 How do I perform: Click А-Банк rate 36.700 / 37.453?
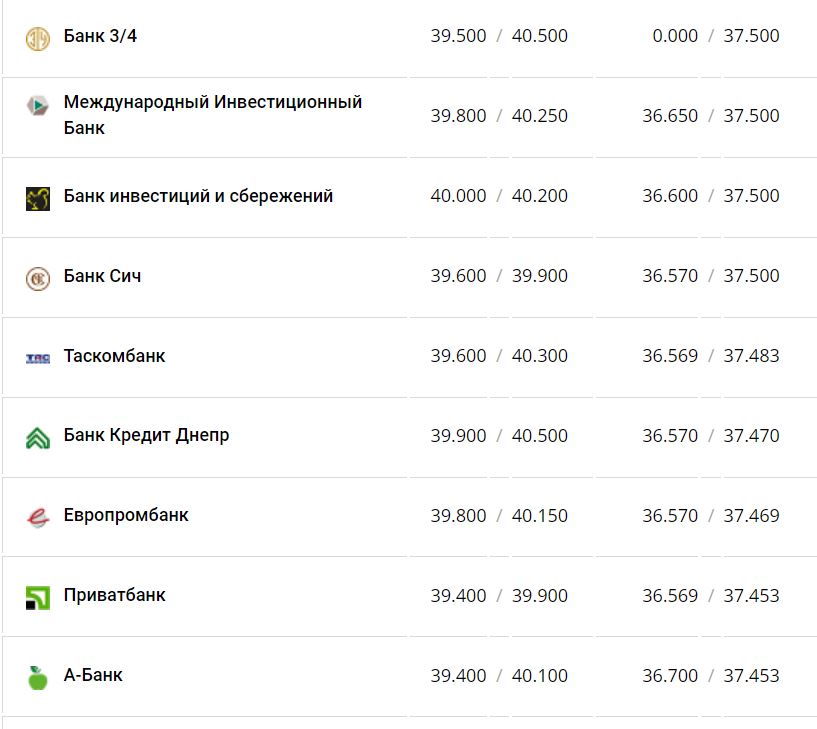tap(710, 676)
